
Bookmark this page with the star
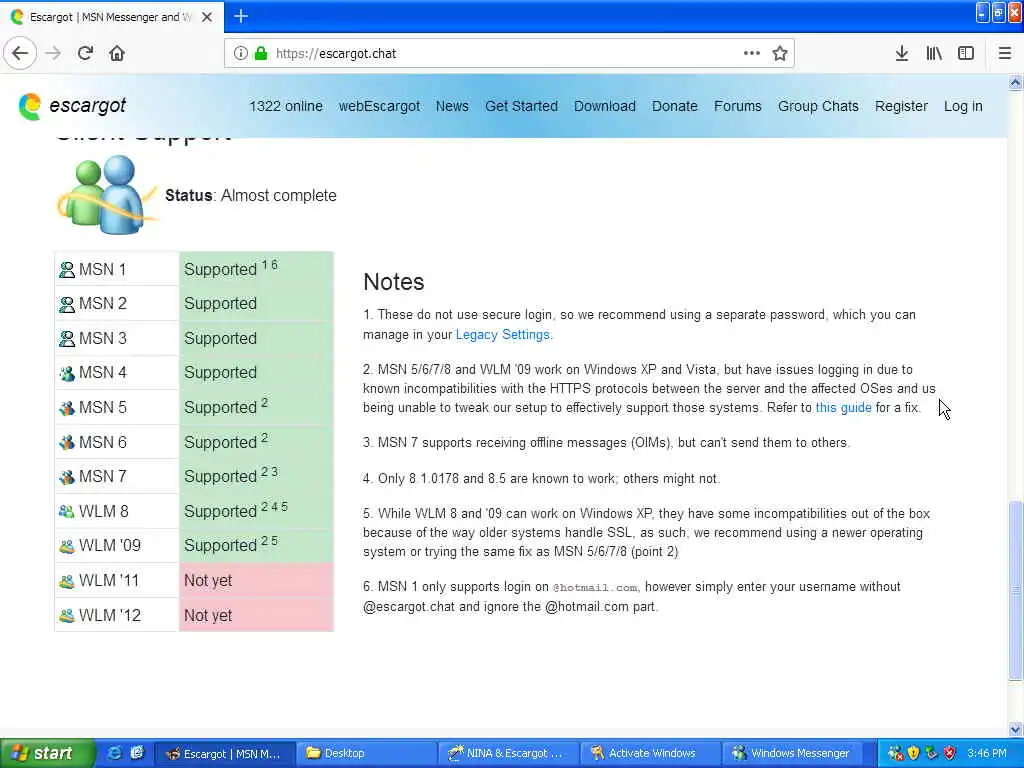[x=780, y=54]
